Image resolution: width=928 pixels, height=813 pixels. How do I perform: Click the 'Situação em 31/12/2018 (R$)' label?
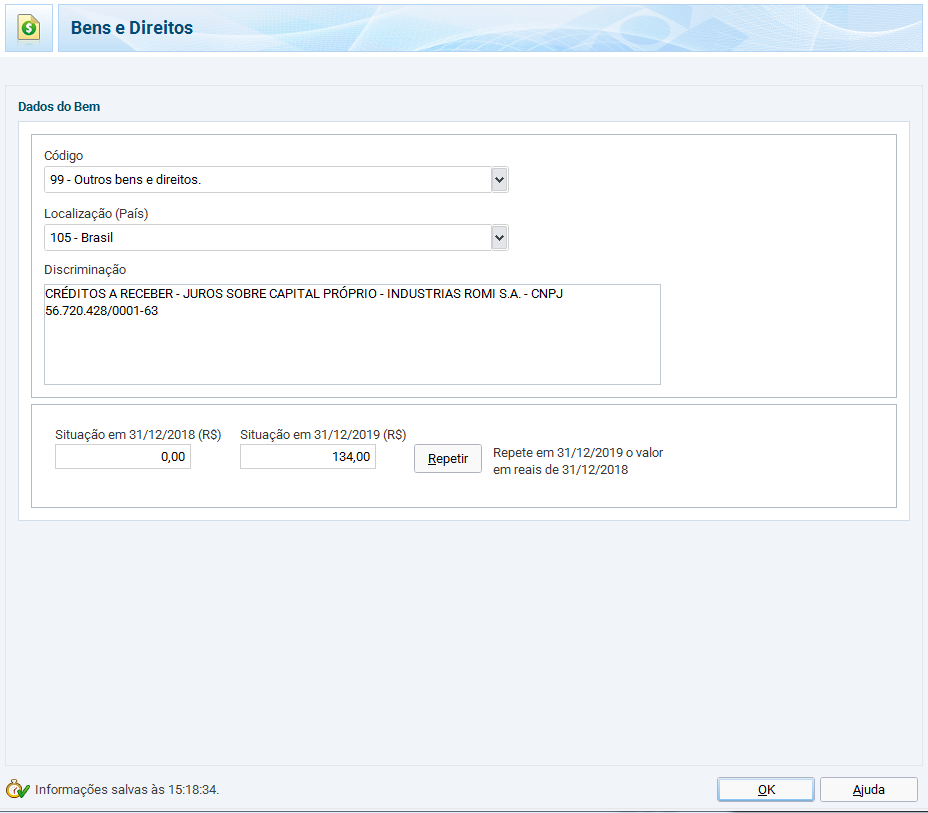point(138,435)
